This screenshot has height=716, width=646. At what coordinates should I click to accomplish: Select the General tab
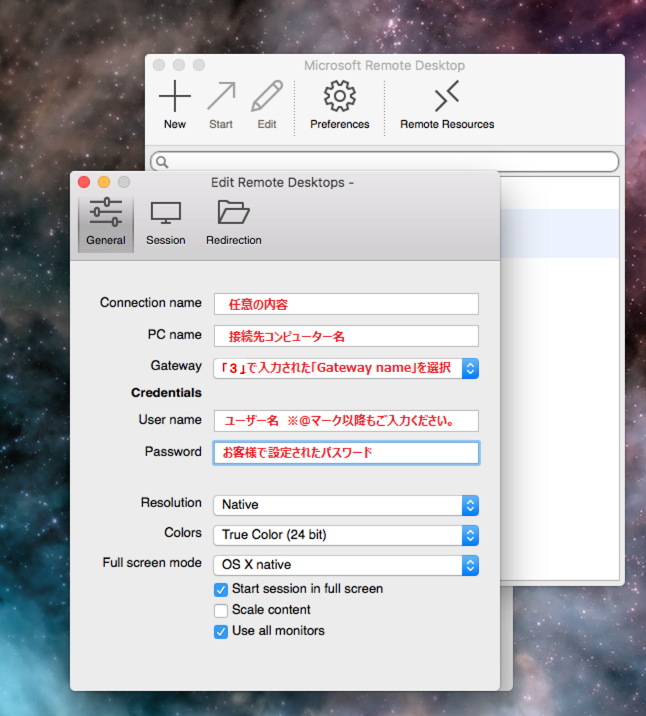pos(106,223)
